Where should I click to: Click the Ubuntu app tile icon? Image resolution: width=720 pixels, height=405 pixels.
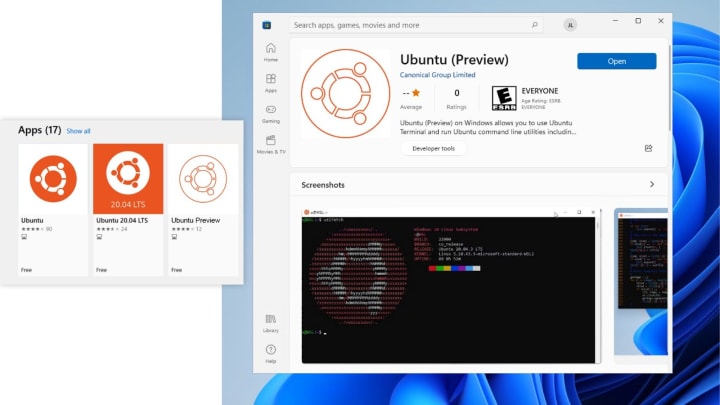(x=53, y=179)
